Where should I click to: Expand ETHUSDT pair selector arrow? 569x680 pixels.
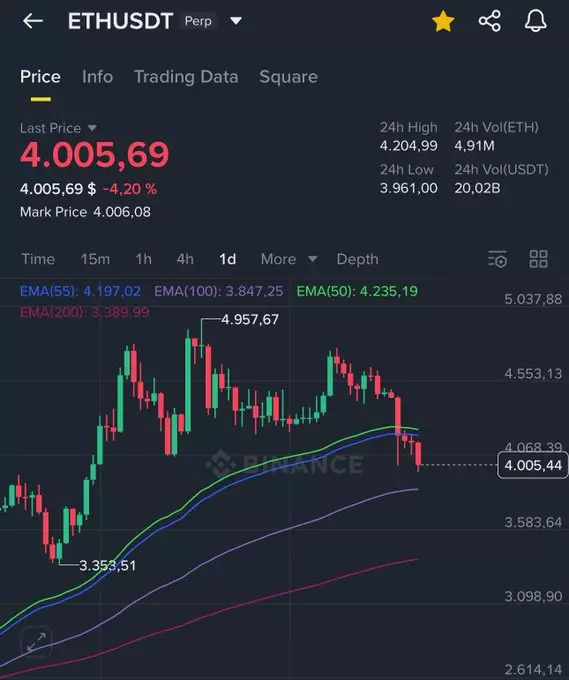click(236, 21)
